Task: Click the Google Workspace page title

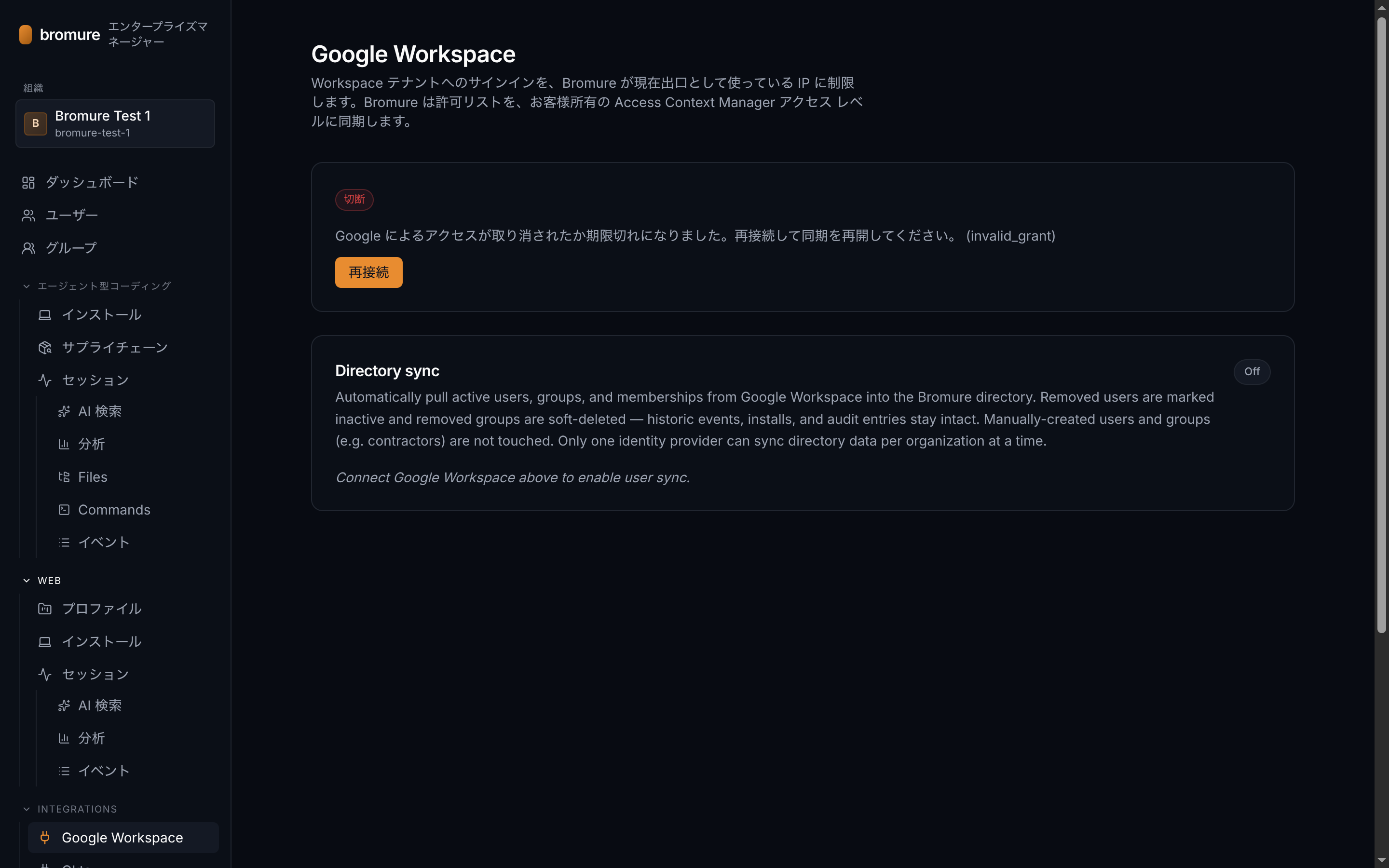Action: pos(413,54)
